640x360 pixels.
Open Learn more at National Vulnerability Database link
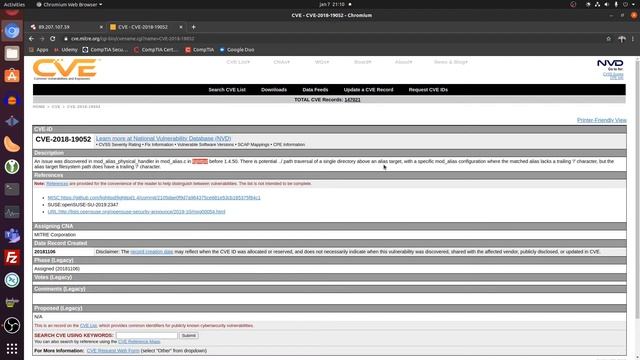coord(163,139)
